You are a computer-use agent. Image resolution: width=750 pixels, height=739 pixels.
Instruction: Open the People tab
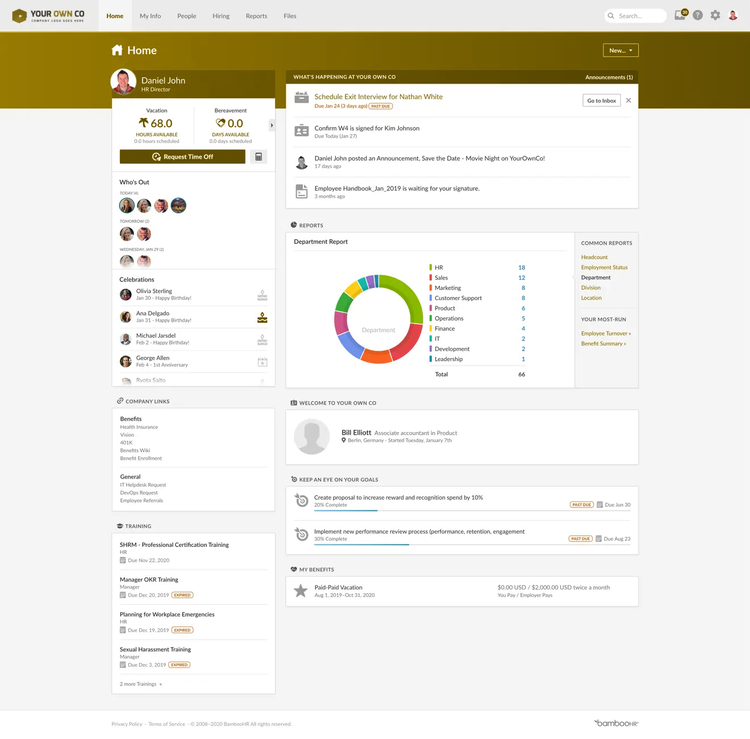pyautogui.click(x=187, y=16)
